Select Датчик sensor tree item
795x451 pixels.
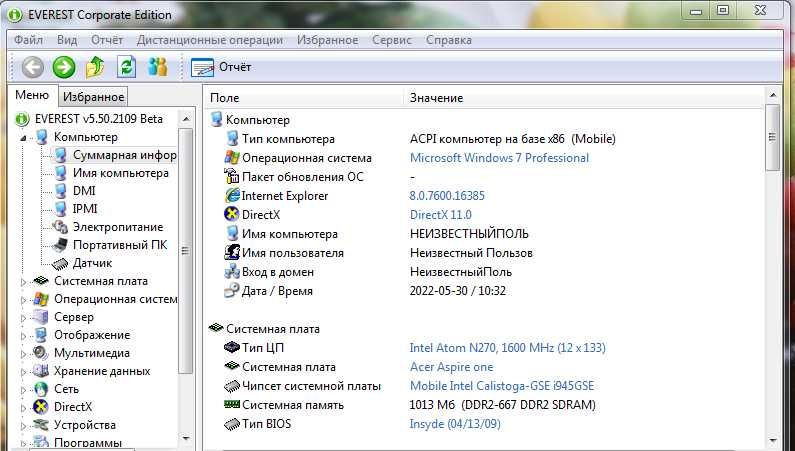92,263
